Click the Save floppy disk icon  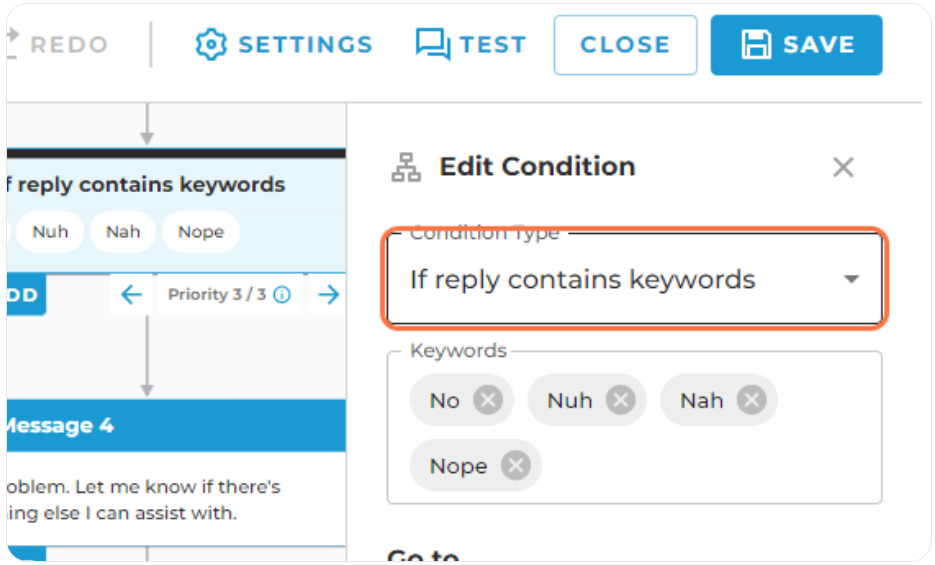tap(756, 45)
